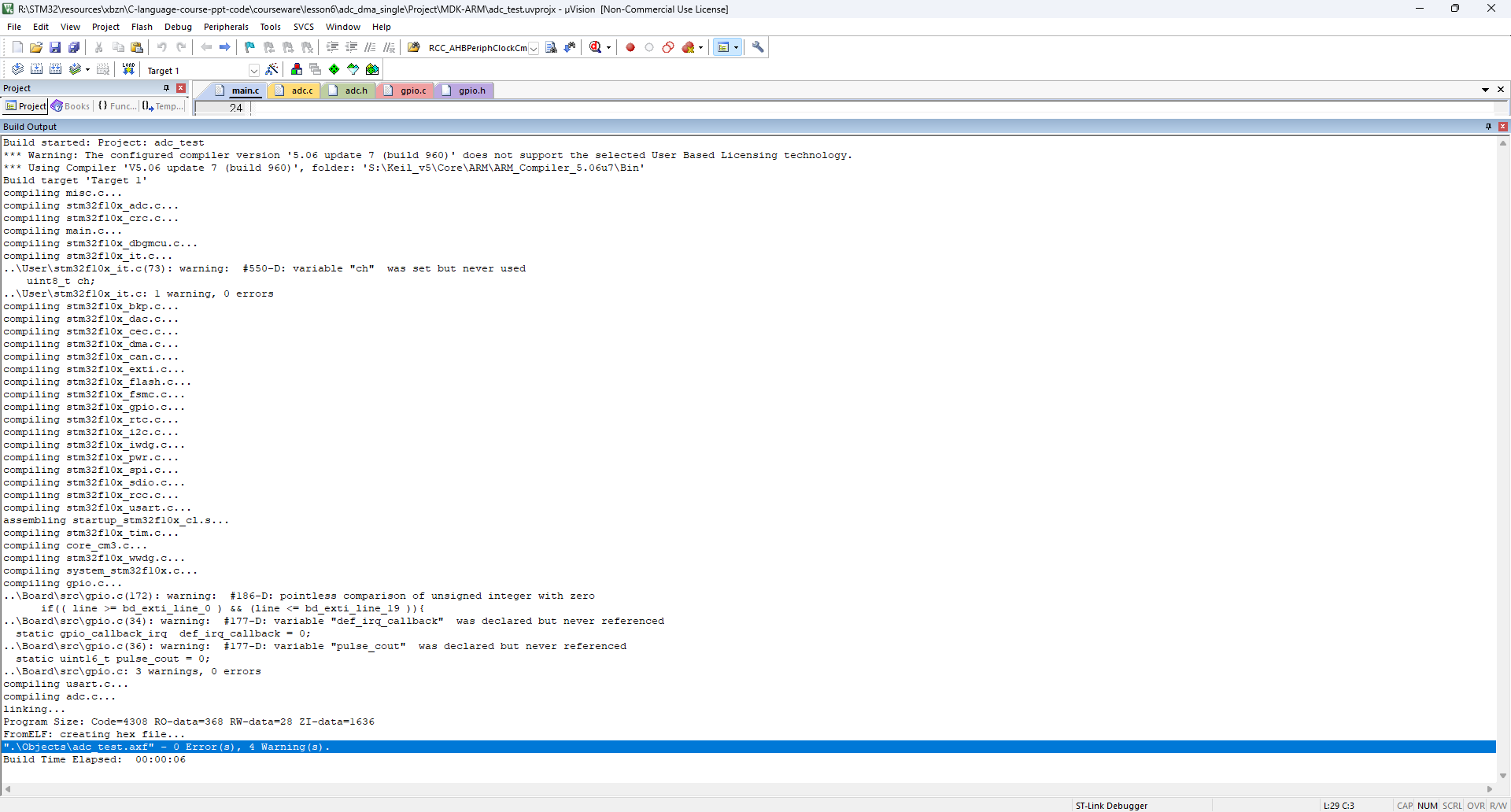The height and width of the screenshot is (812, 1511).
Task: Switch to the Books panel tab
Action: pos(71,106)
